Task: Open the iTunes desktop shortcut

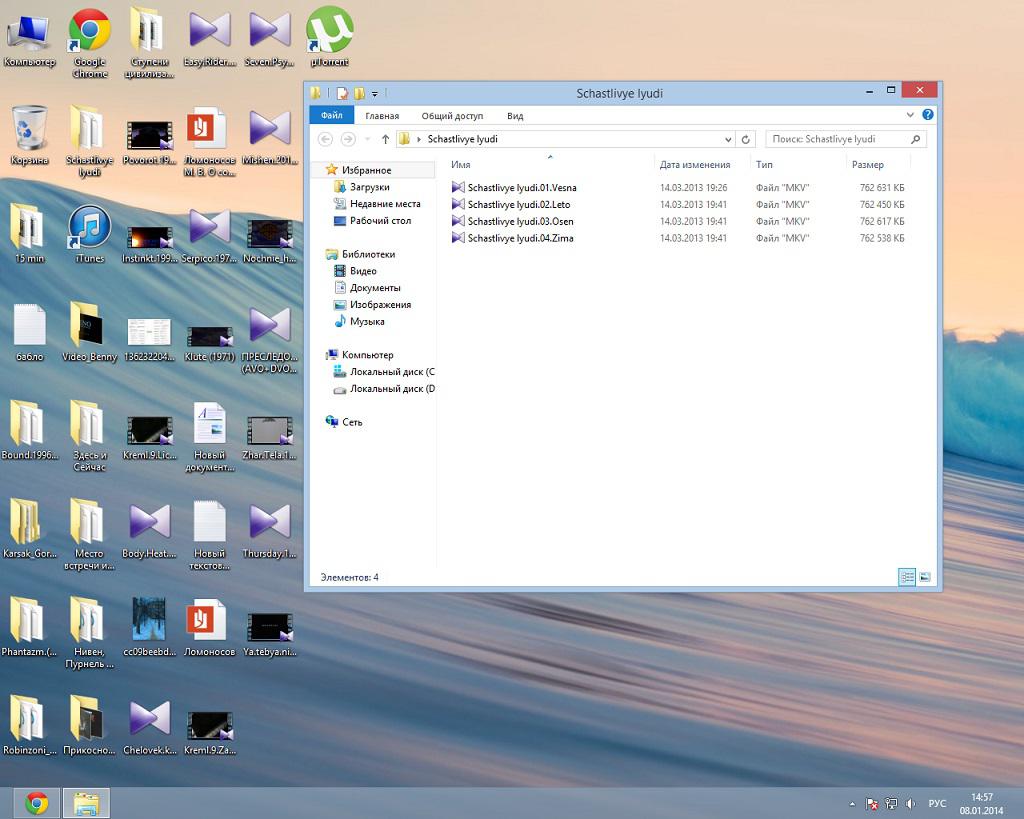Action: click(x=89, y=229)
